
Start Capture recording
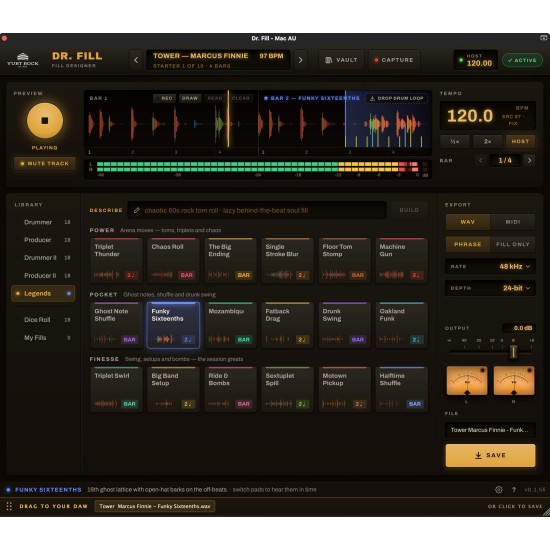point(394,60)
